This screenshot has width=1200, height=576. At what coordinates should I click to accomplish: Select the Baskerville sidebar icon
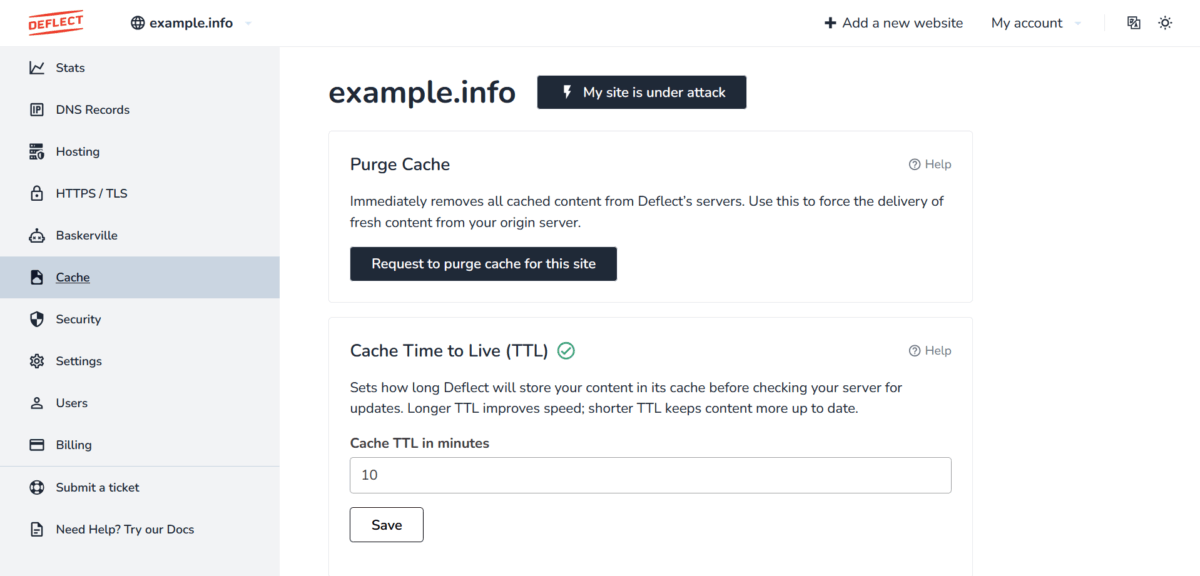36,235
